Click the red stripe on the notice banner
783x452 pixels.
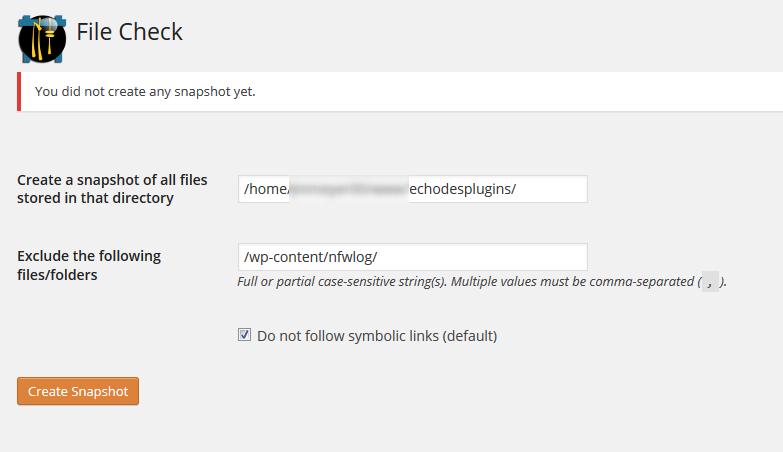tap(19, 91)
